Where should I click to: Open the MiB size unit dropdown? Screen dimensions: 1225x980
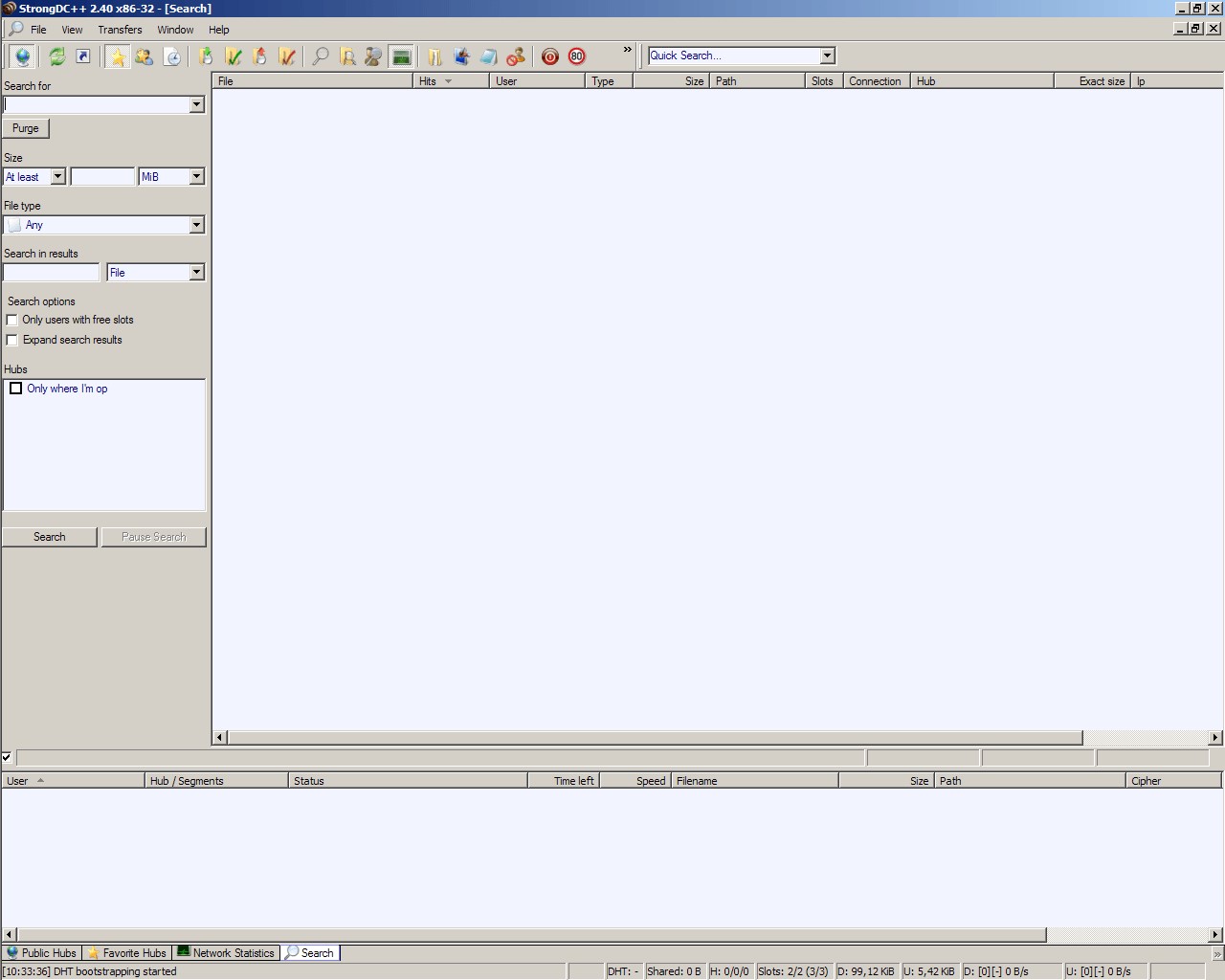[196, 176]
